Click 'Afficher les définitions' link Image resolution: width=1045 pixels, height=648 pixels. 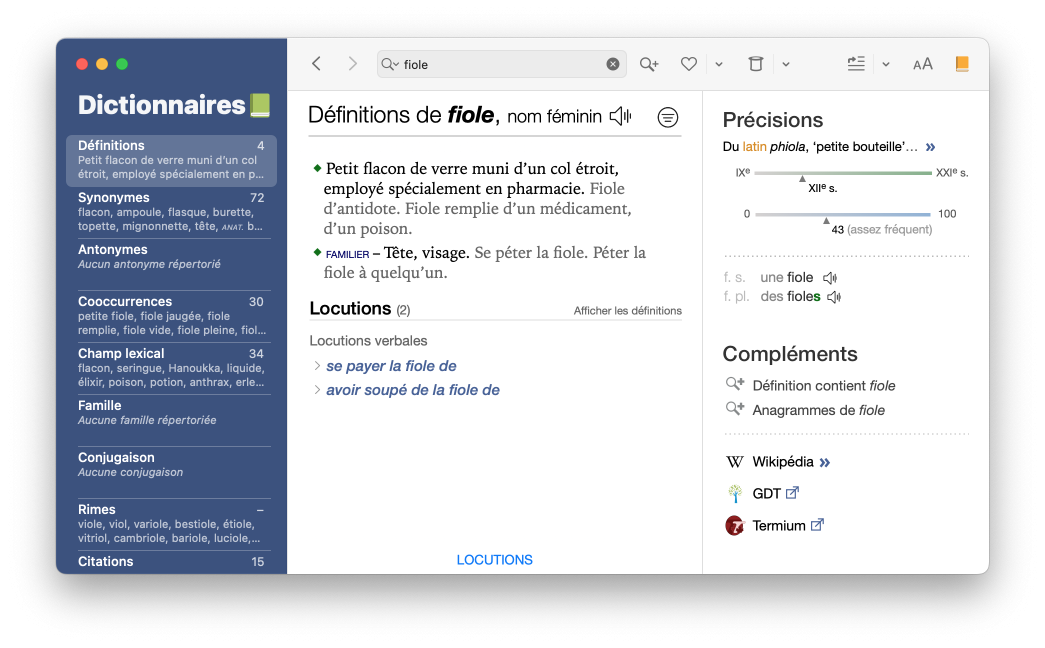pyautogui.click(x=627, y=311)
